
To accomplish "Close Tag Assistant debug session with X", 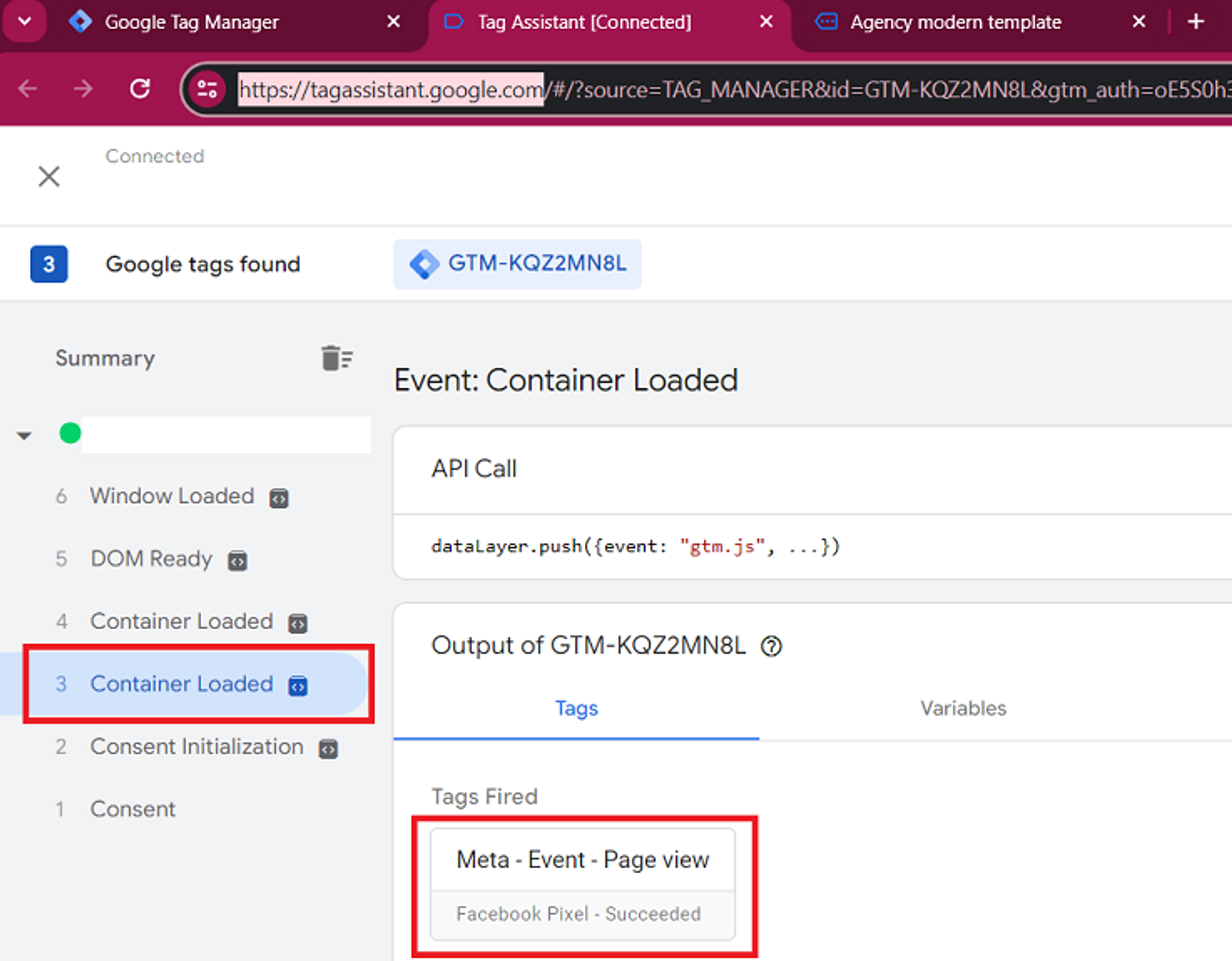I will click(49, 177).
